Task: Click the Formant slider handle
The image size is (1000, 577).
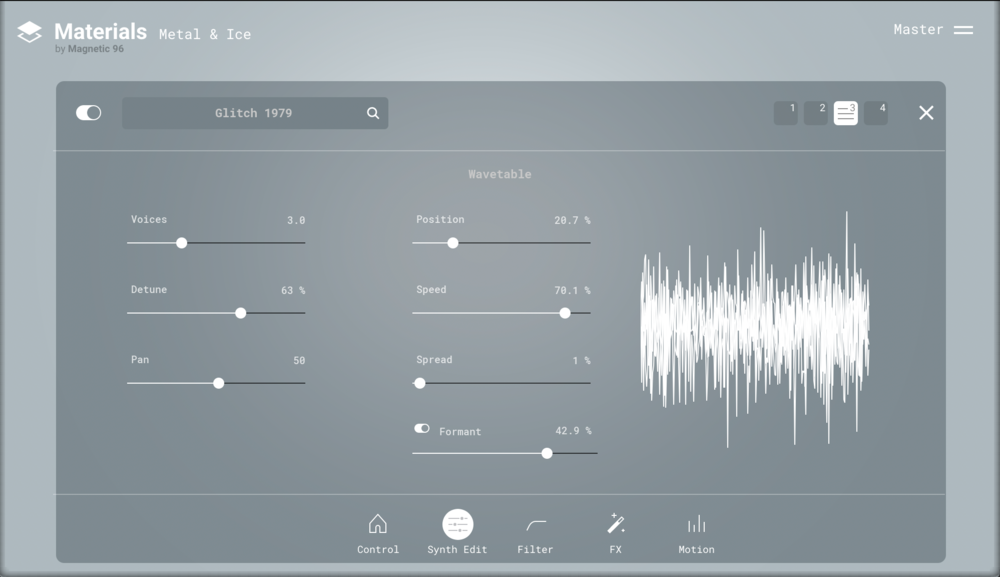Action: [x=547, y=453]
